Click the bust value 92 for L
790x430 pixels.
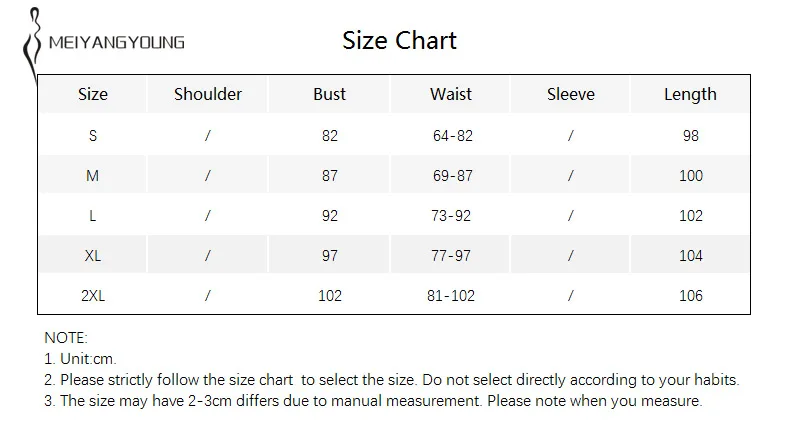[330, 216]
